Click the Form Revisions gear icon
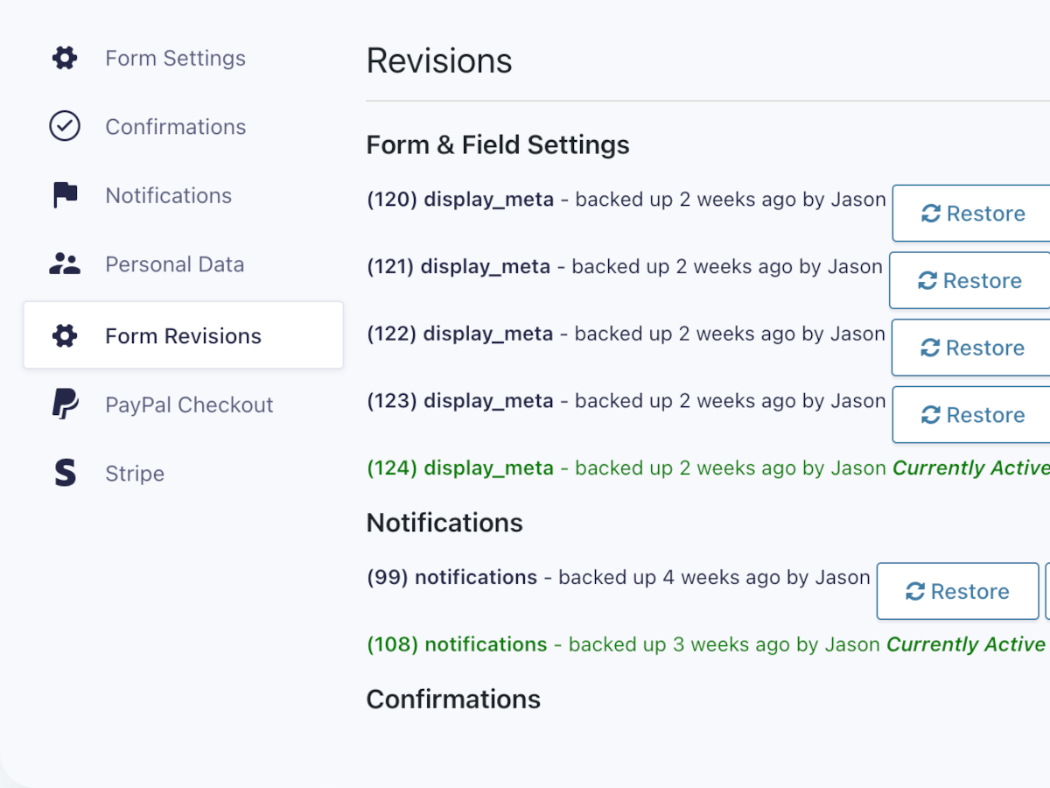The width and height of the screenshot is (1050, 788). click(x=65, y=336)
